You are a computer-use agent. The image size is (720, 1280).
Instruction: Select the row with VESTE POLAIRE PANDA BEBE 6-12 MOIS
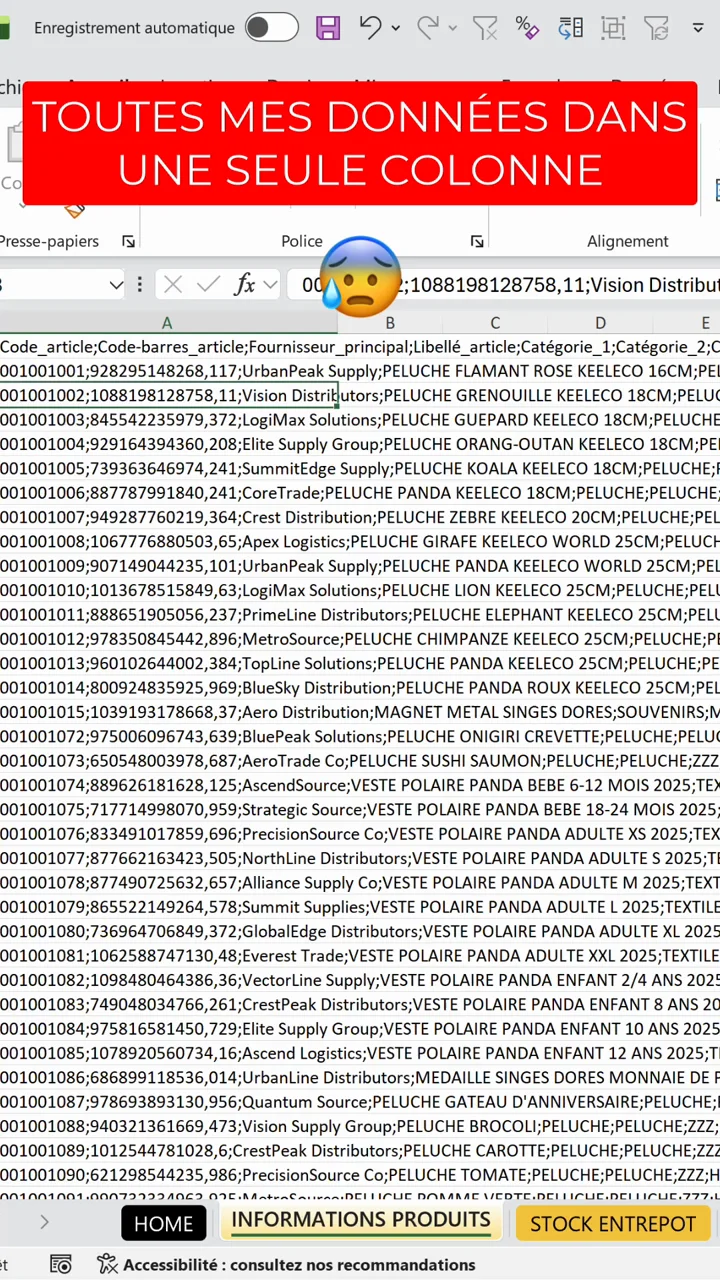[x=360, y=785]
